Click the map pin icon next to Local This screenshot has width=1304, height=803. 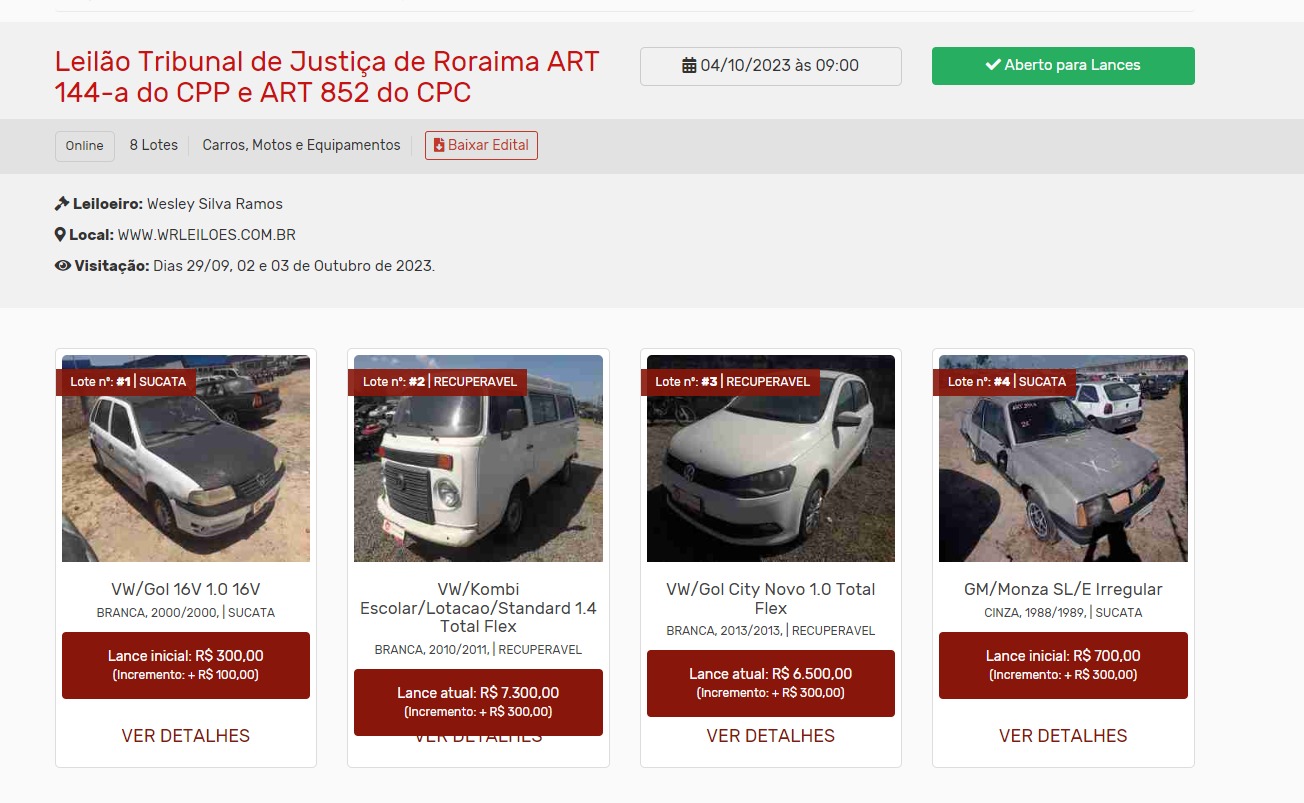coord(60,235)
